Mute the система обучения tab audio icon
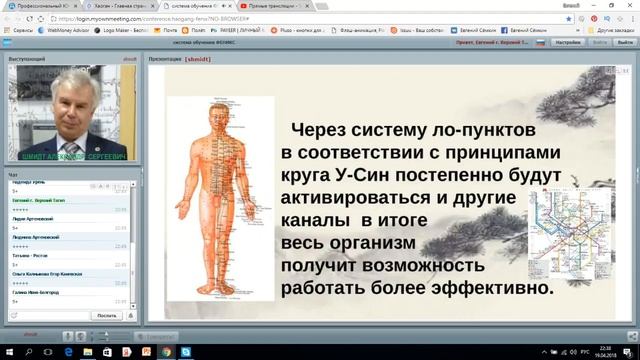640x360 pixels. coord(224,6)
